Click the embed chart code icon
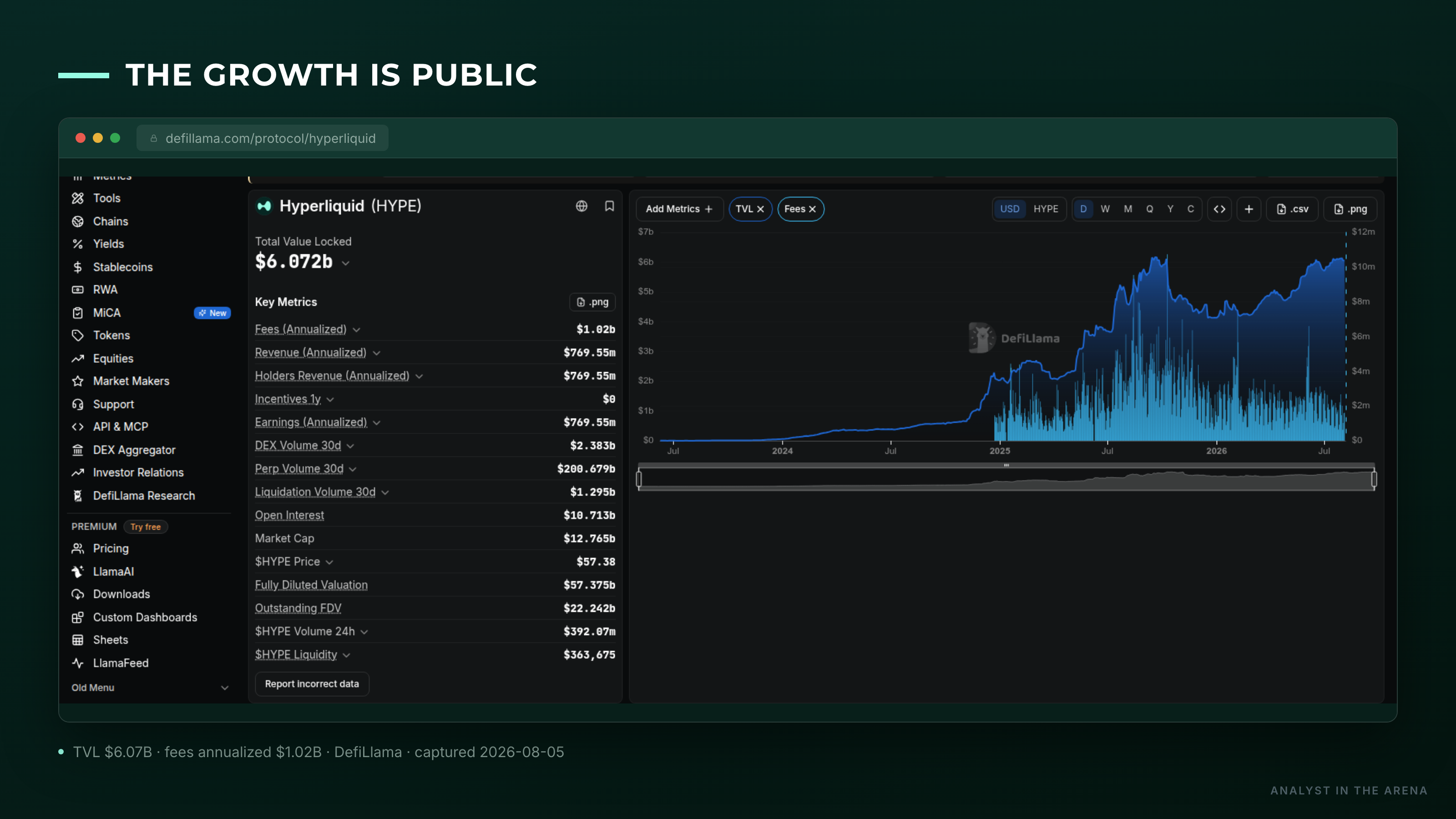 (1220, 209)
